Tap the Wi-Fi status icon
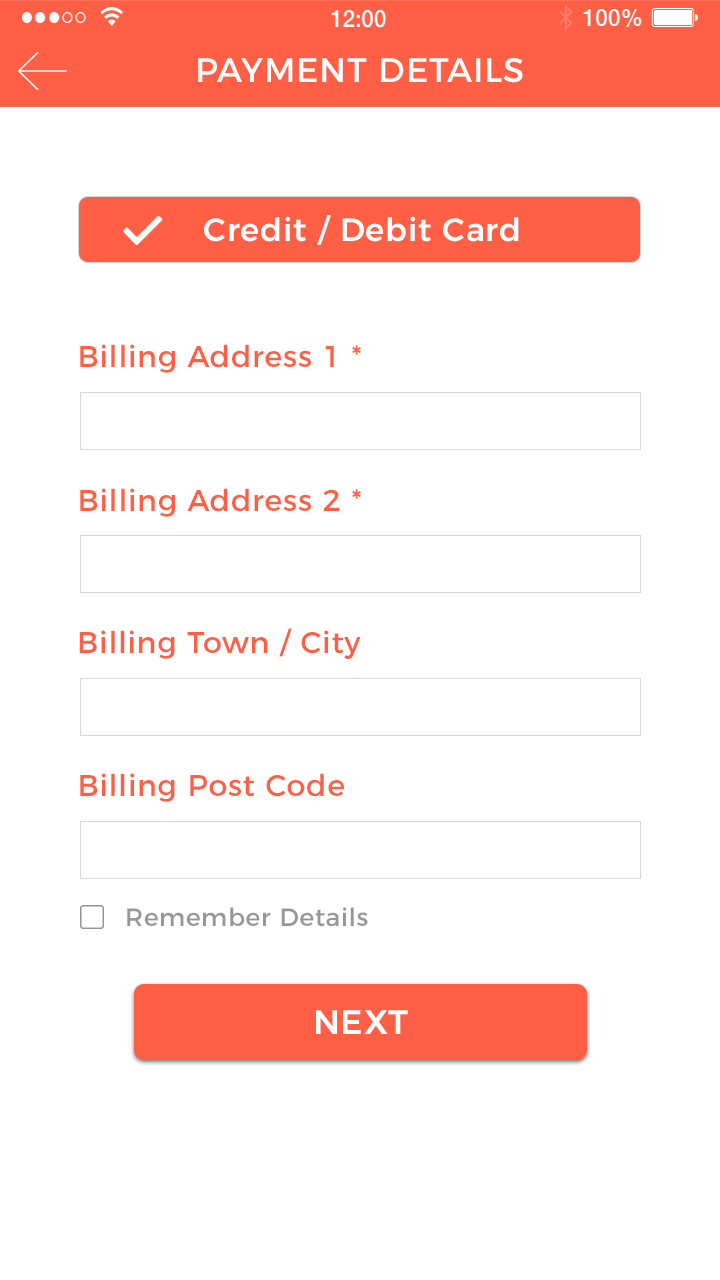This screenshot has width=720, height=1280. [112, 17]
